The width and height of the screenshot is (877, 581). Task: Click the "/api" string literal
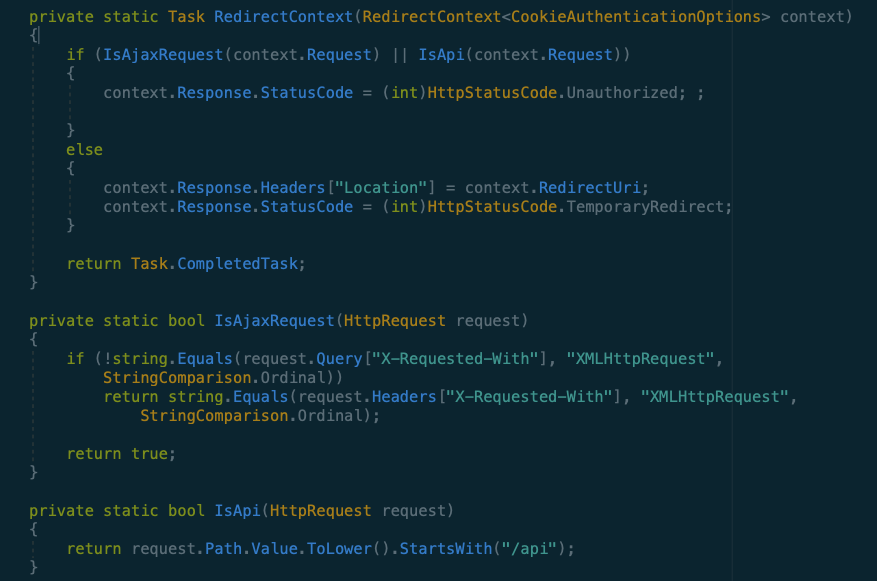(529, 549)
